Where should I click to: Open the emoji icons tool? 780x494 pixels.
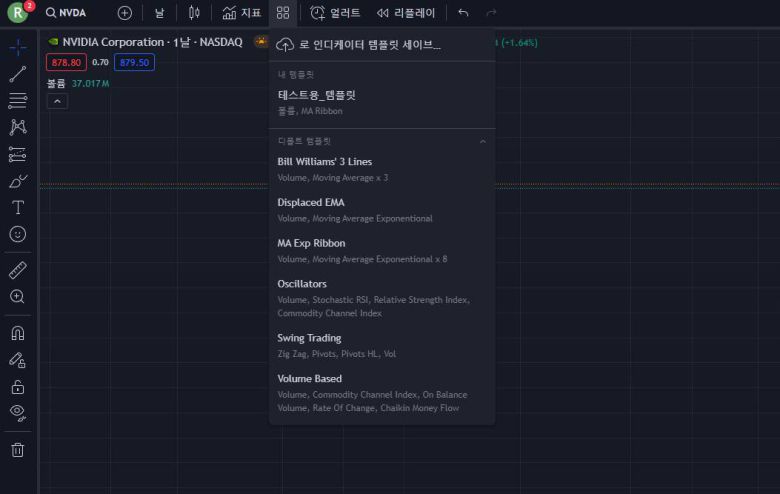point(18,234)
